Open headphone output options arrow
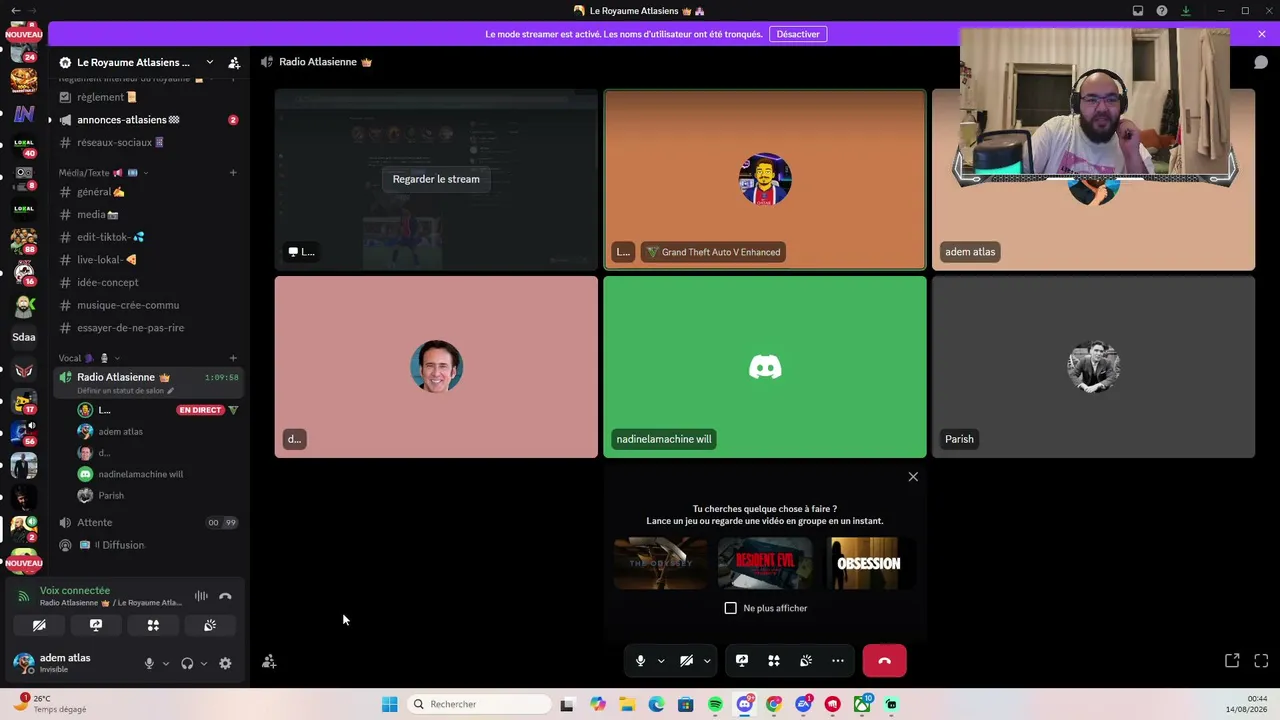1280x720 pixels. tap(204, 663)
